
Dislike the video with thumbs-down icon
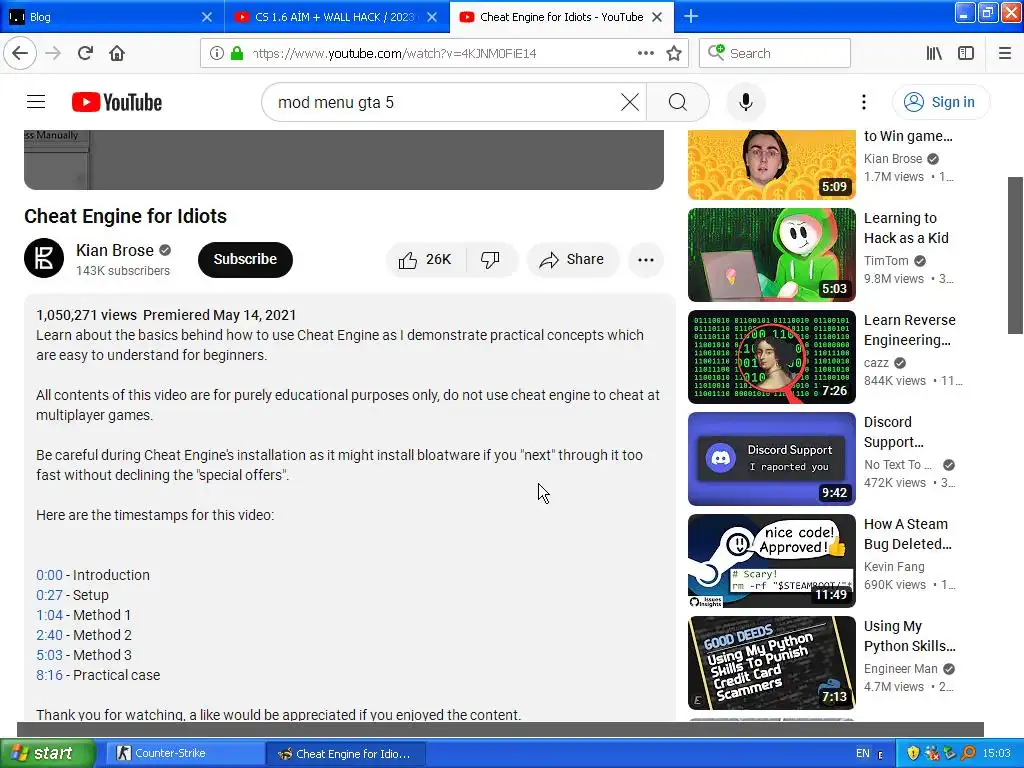pos(490,259)
